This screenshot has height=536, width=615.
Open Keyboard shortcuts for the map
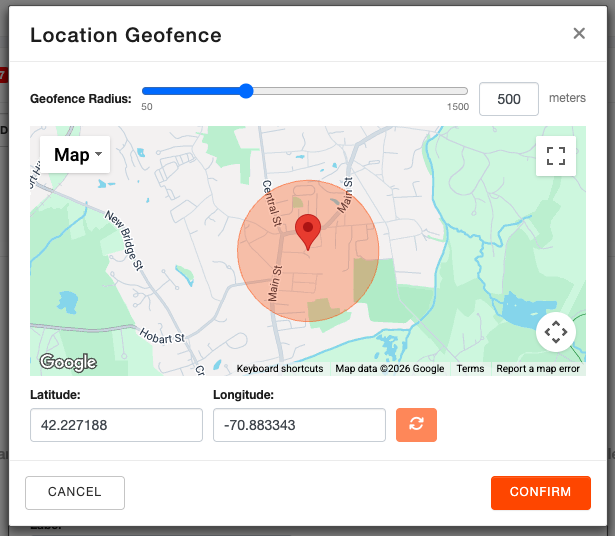pos(280,369)
